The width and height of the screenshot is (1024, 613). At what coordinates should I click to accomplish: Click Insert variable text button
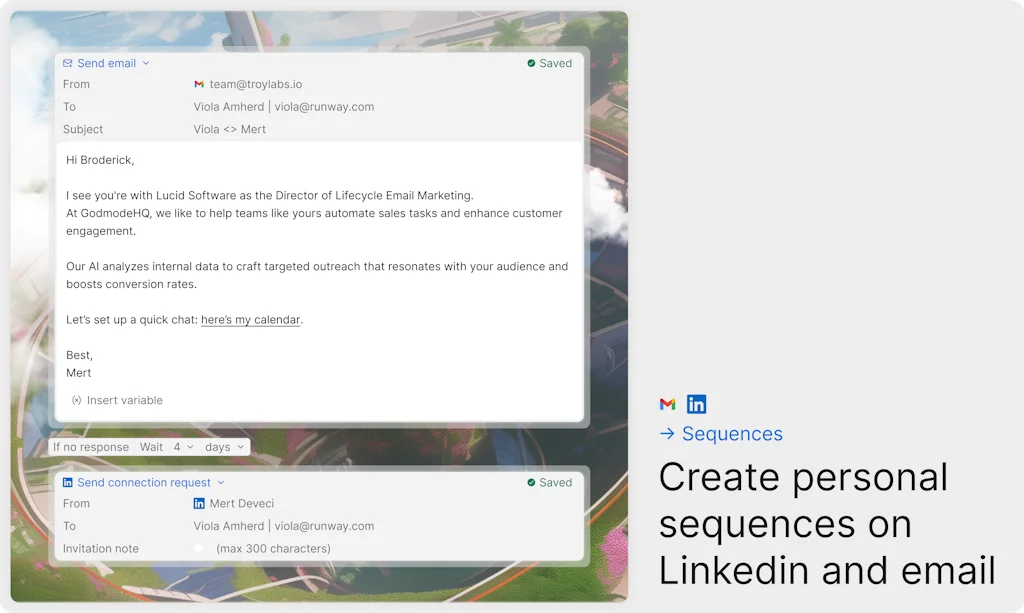pyautogui.click(x=124, y=400)
